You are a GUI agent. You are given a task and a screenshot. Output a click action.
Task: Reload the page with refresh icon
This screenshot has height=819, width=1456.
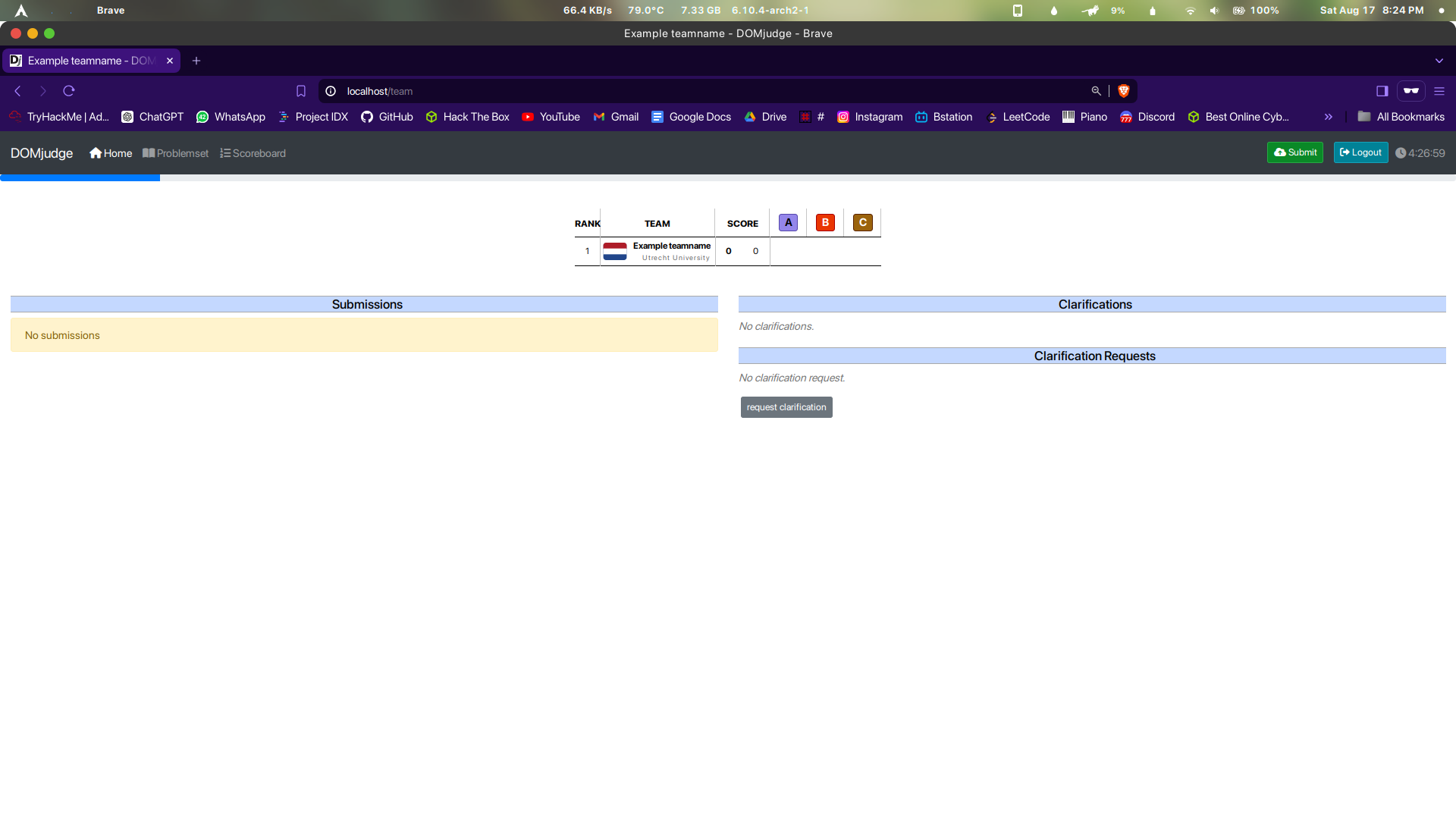pyautogui.click(x=69, y=91)
